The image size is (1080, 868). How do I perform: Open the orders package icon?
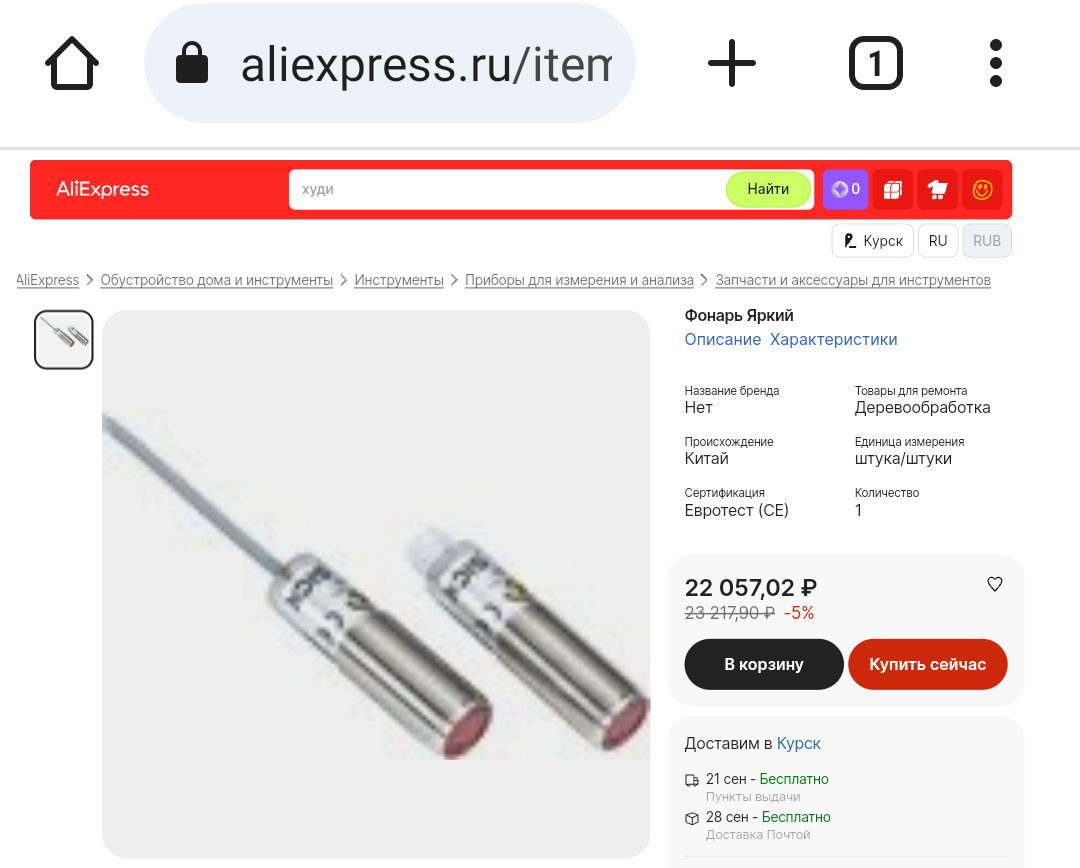click(x=893, y=189)
